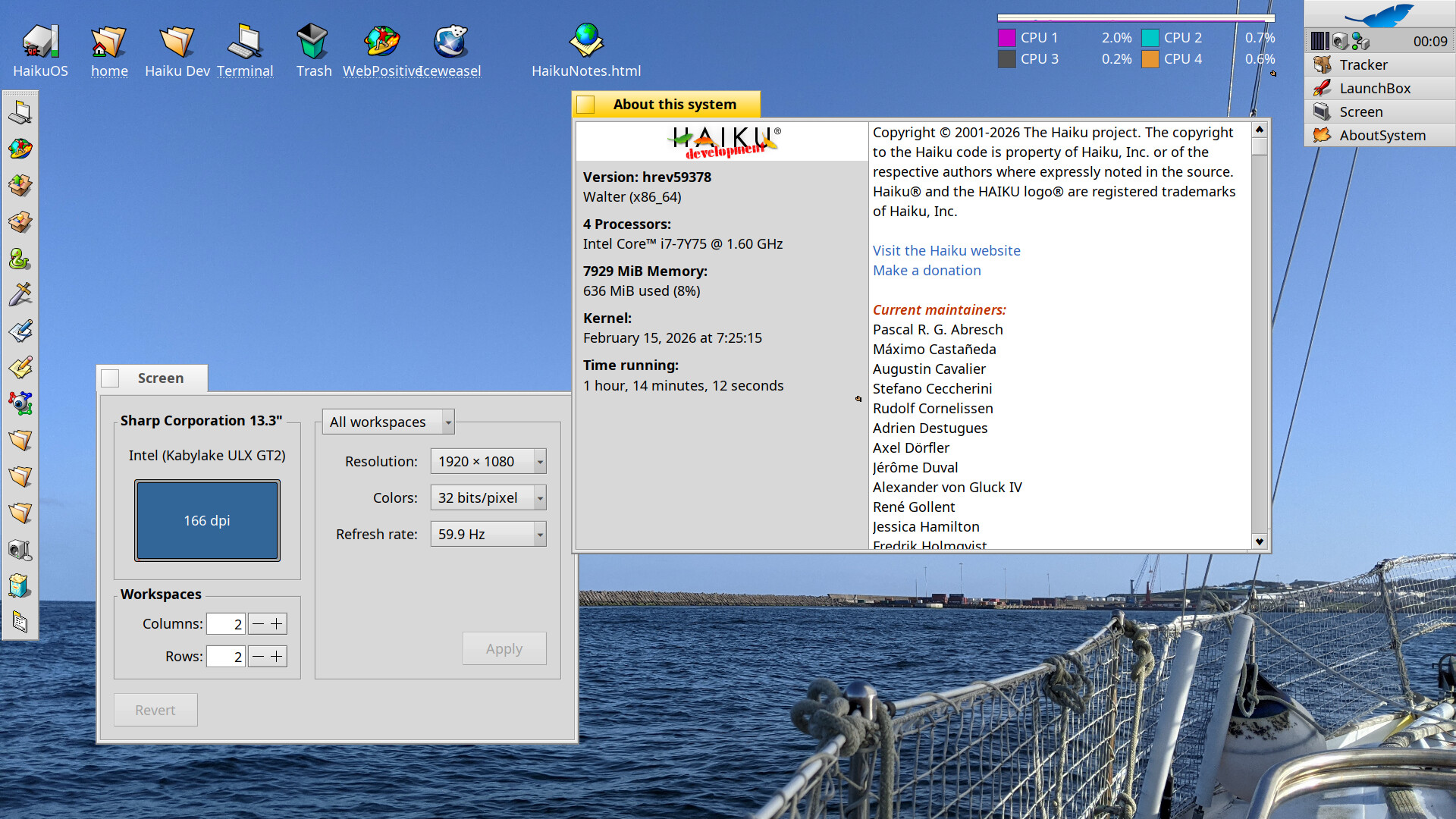Increase workspace Columns with plus button
Viewport: 1456px width, 819px height.
point(278,624)
